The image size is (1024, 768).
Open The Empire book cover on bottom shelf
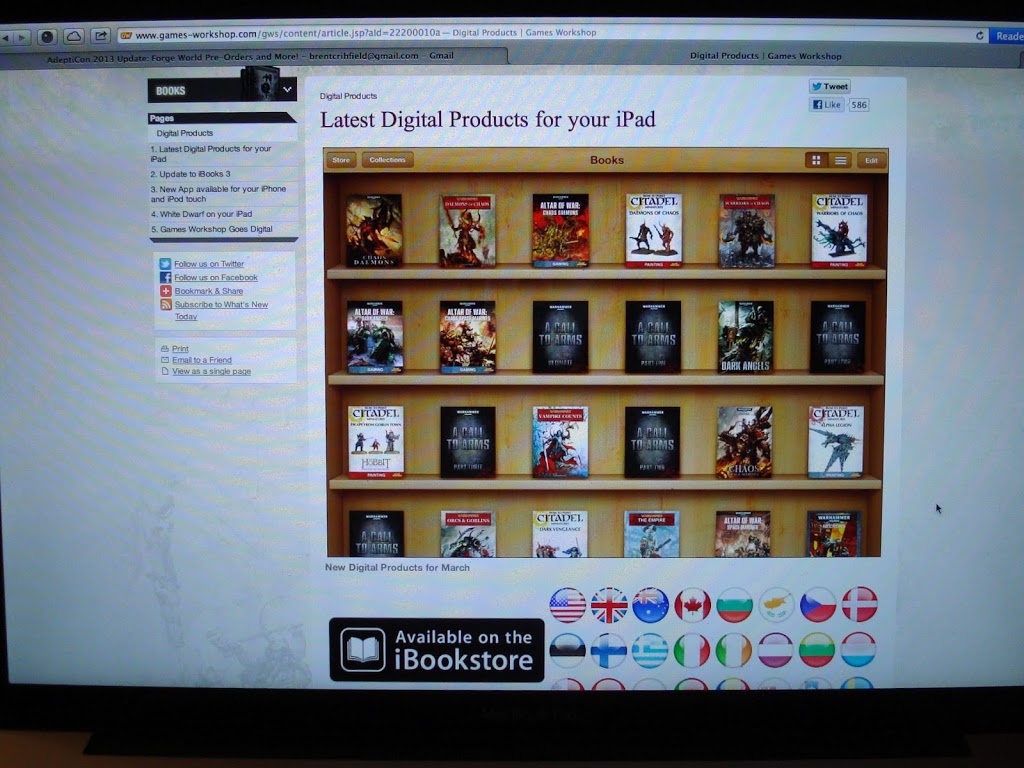(652, 534)
